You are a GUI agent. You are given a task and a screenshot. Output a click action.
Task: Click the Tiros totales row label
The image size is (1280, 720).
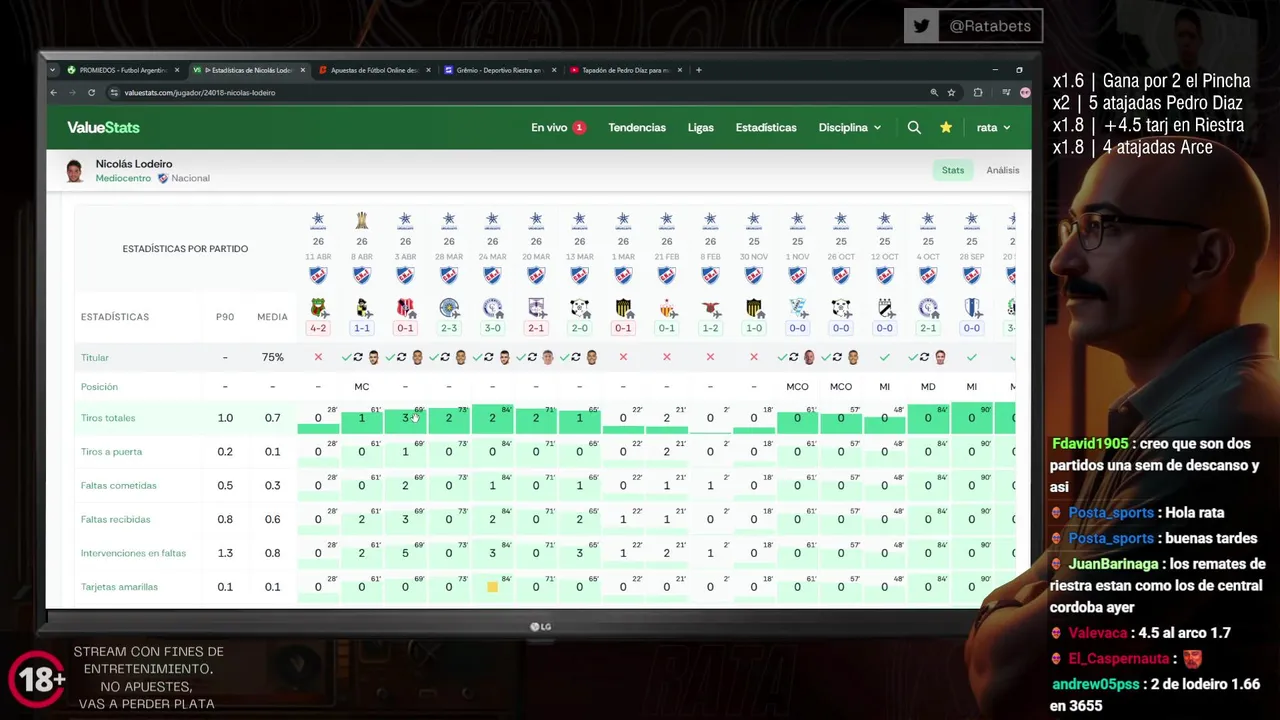(x=108, y=418)
